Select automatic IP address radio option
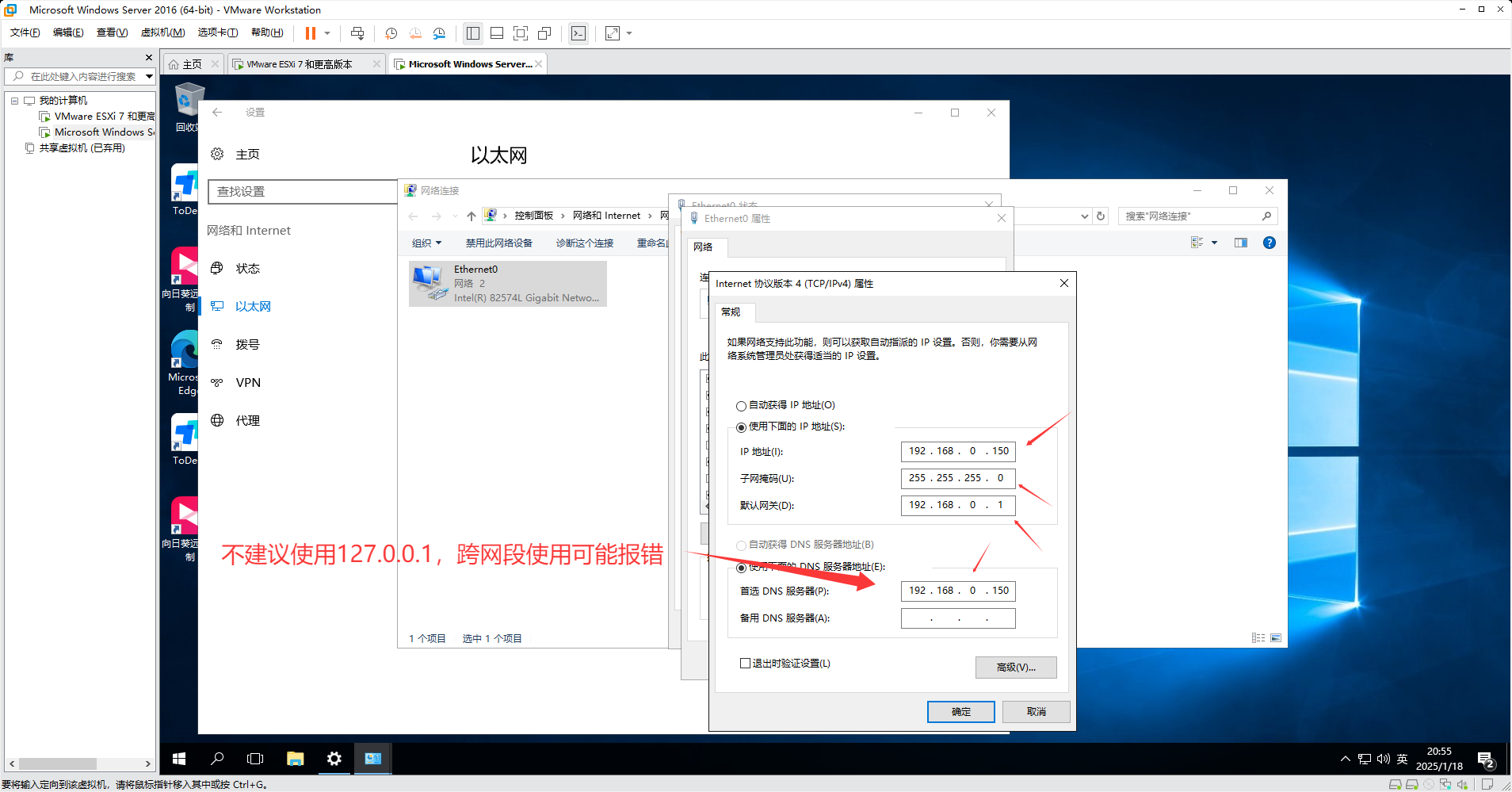 point(741,406)
